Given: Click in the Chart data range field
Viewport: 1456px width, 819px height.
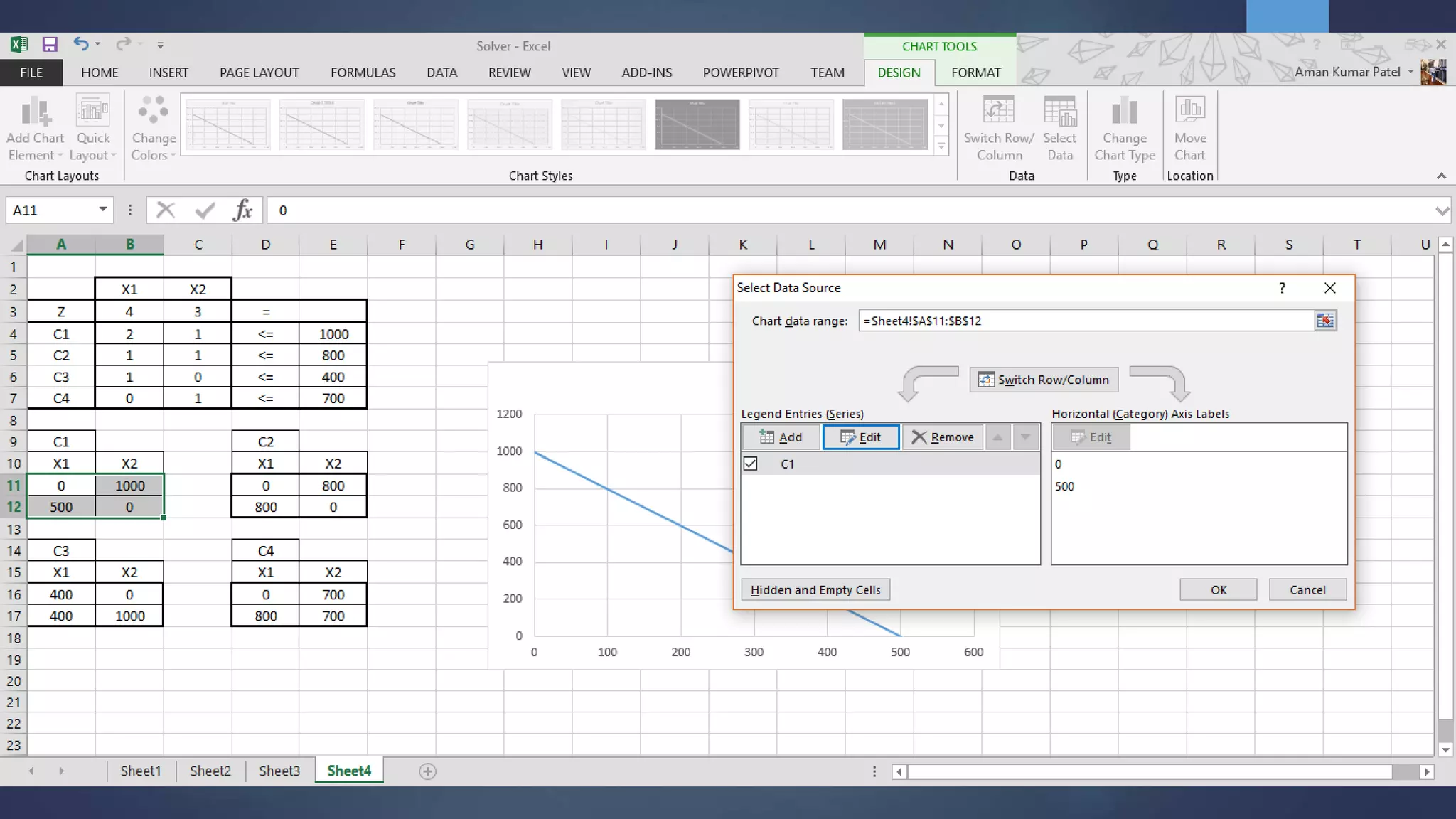Looking at the screenshot, I should [x=1084, y=321].
